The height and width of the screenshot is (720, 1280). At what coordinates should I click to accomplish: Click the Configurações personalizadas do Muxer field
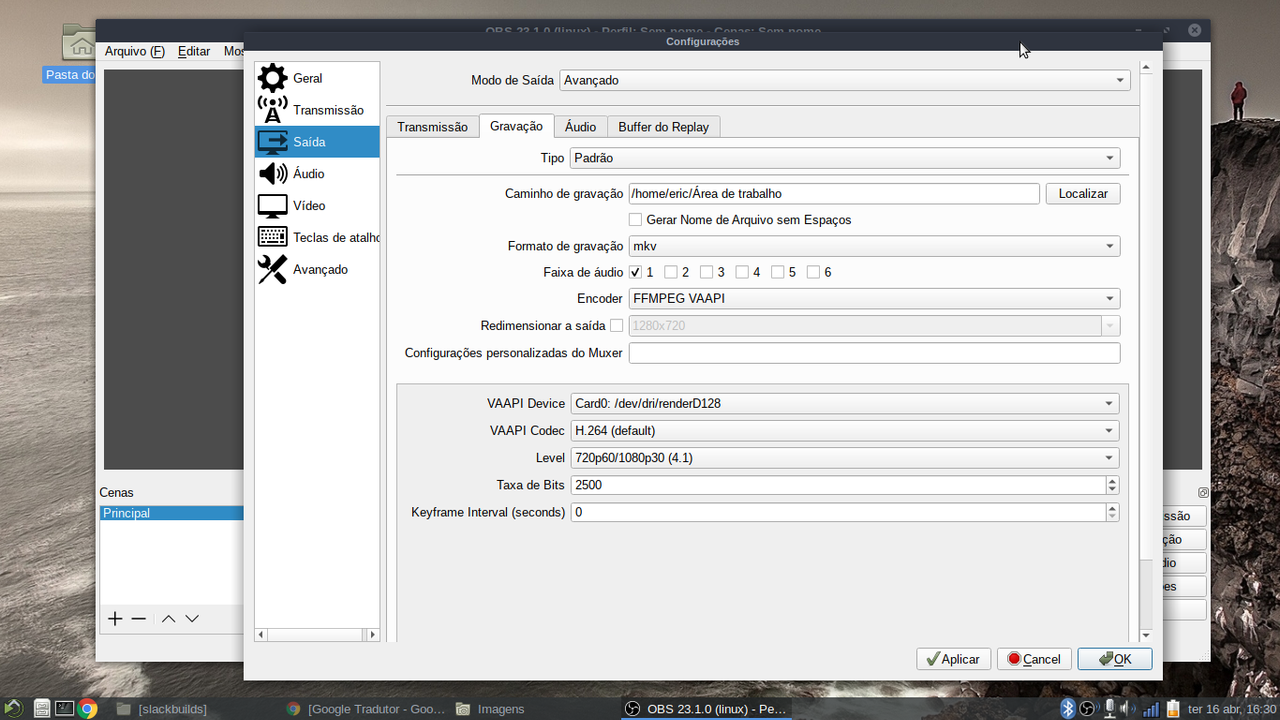coord(874,353)
